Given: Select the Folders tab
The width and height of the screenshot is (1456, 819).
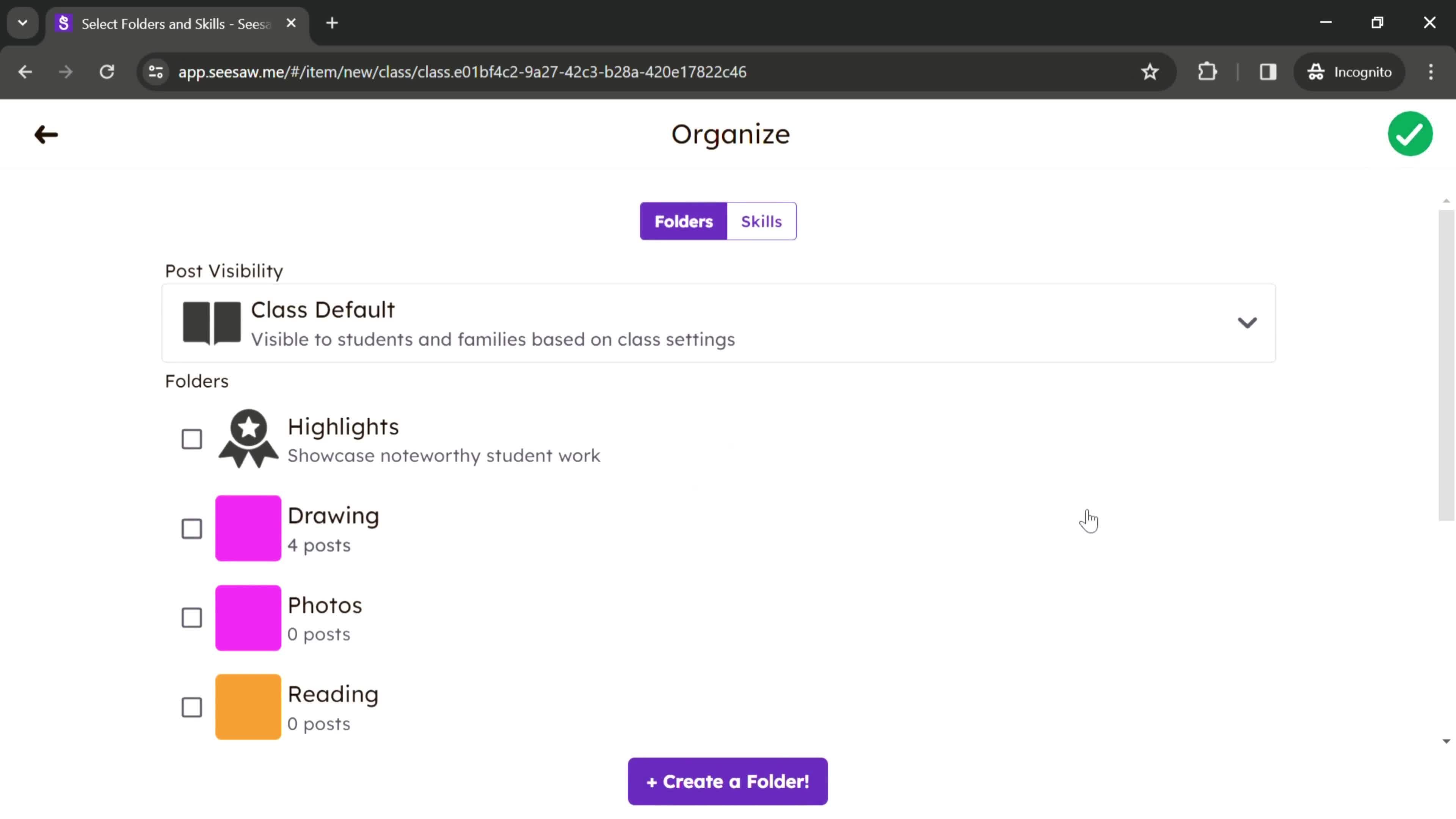Looking at the screenshot, I should click(684, 221).
